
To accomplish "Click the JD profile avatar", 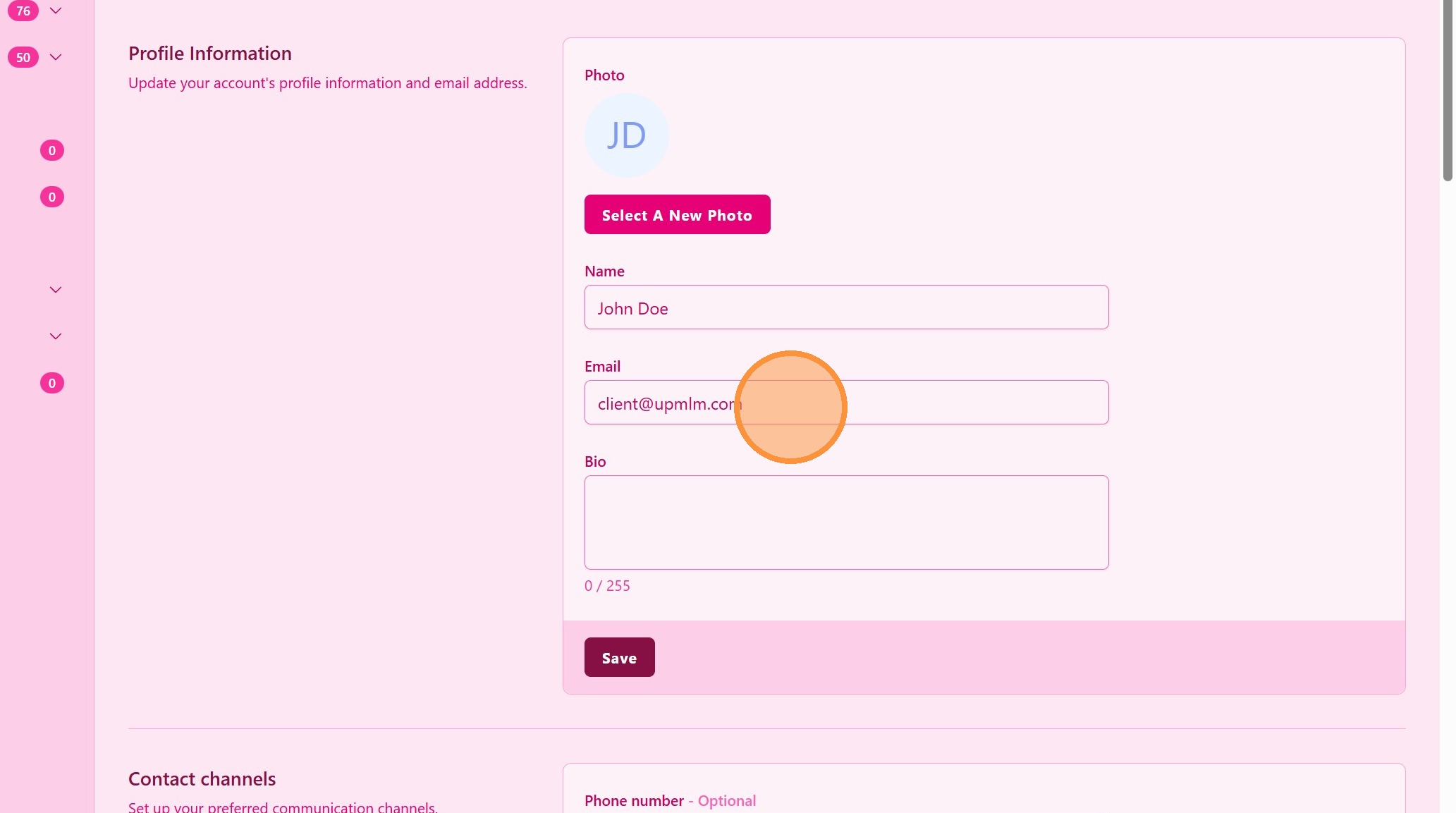I will point(626,135).
